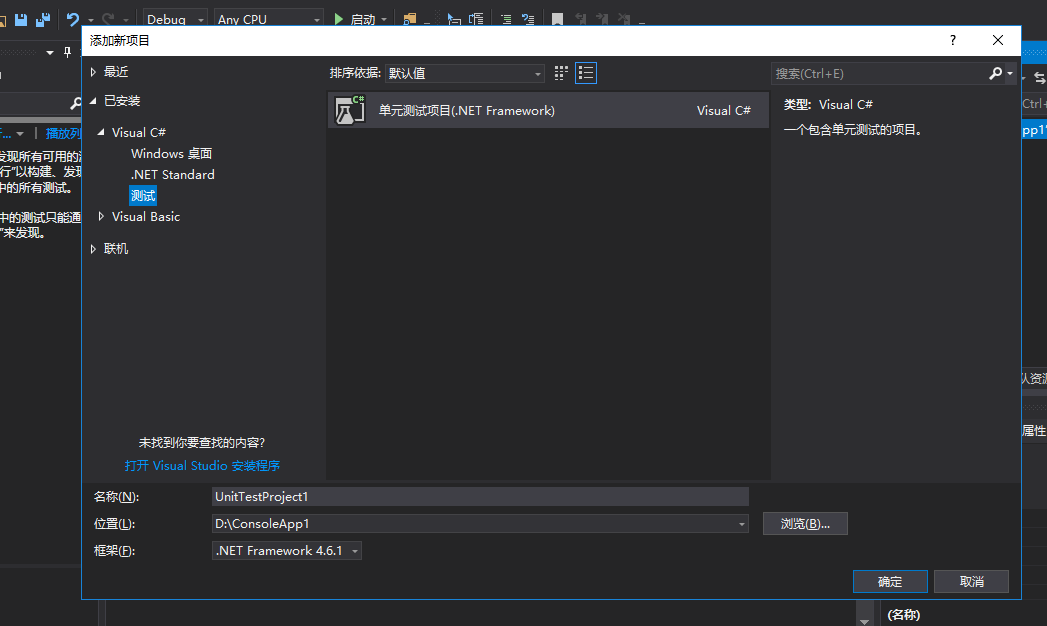
Task: Open the 打开 Visual Studio 安装程序 link
Action: [202, 465]
